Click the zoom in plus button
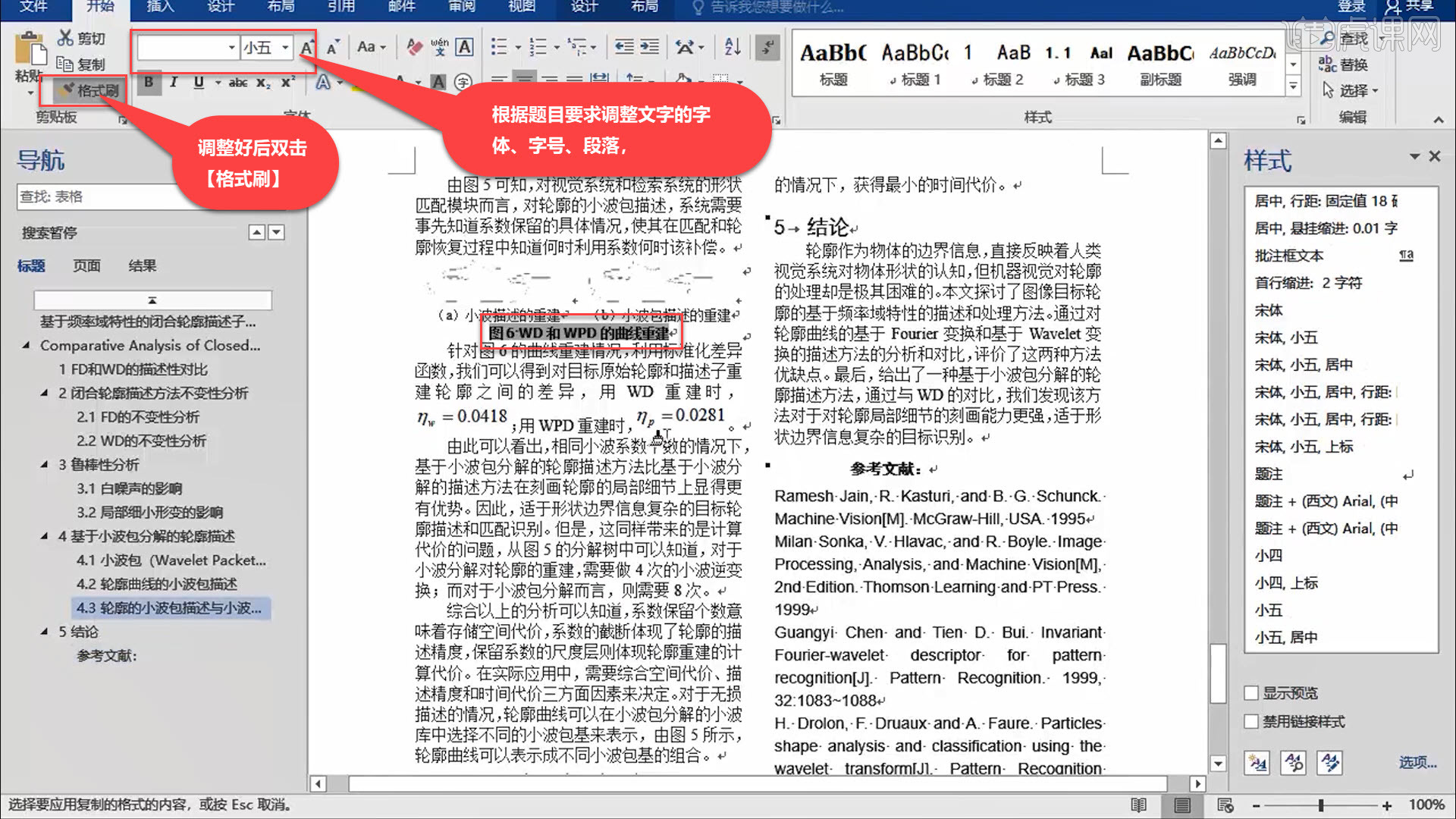1456x819 pixels. coord(1387,805)
